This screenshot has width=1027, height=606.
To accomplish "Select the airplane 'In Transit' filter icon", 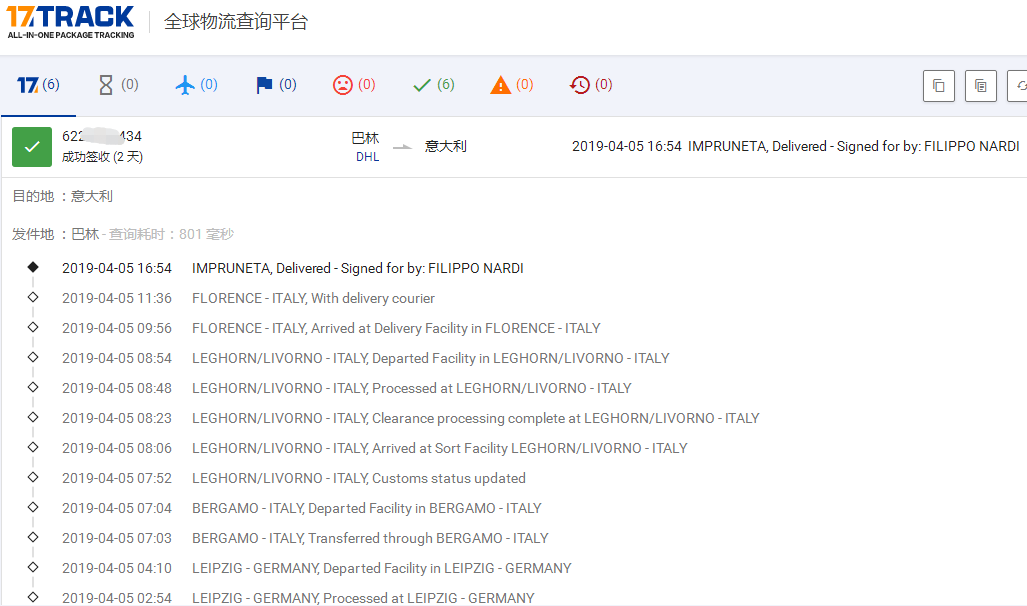I will [x=185, y=84].
